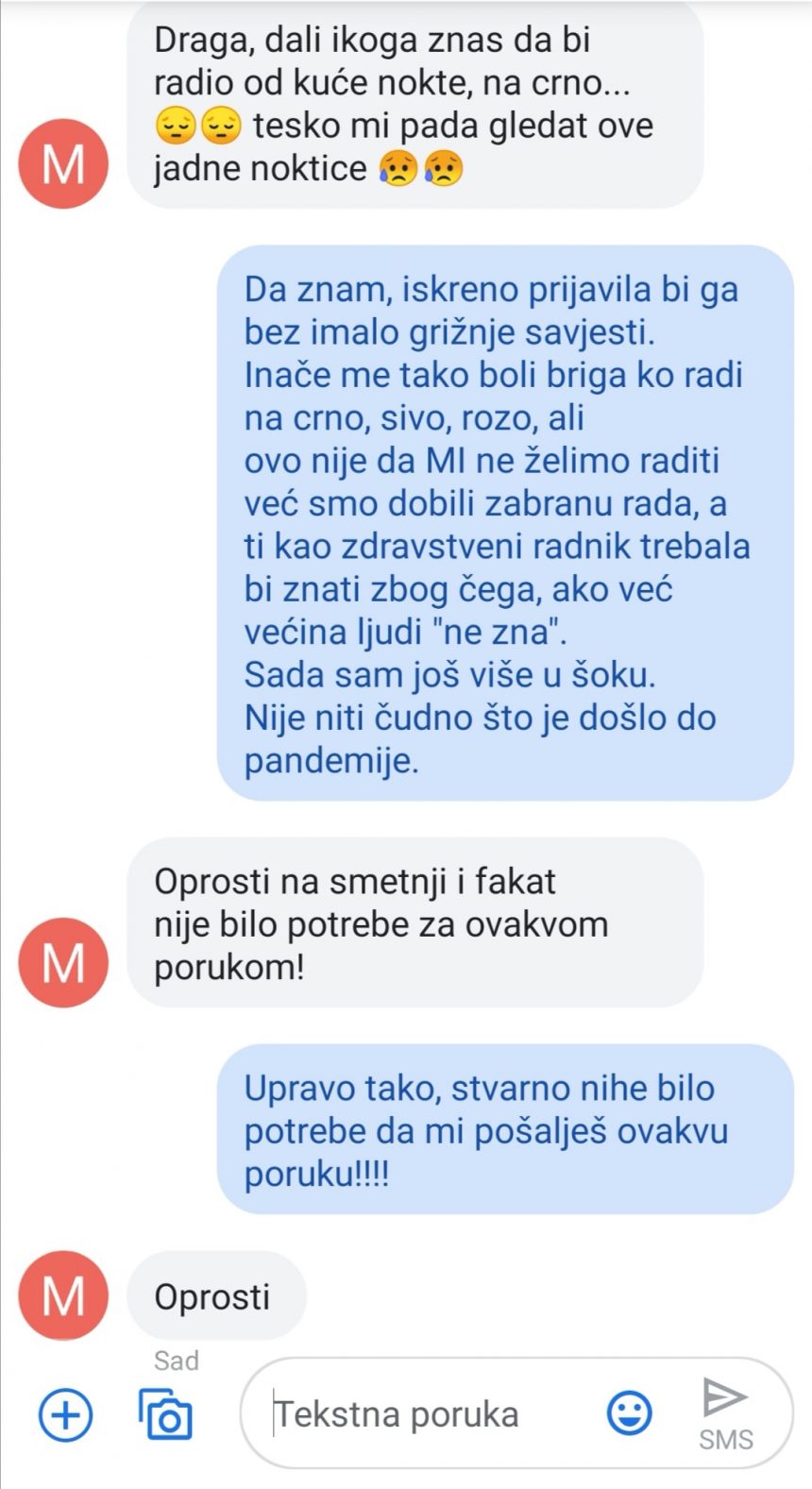Select the 'Draga, dali ikoga znas' message

[415, 103]
